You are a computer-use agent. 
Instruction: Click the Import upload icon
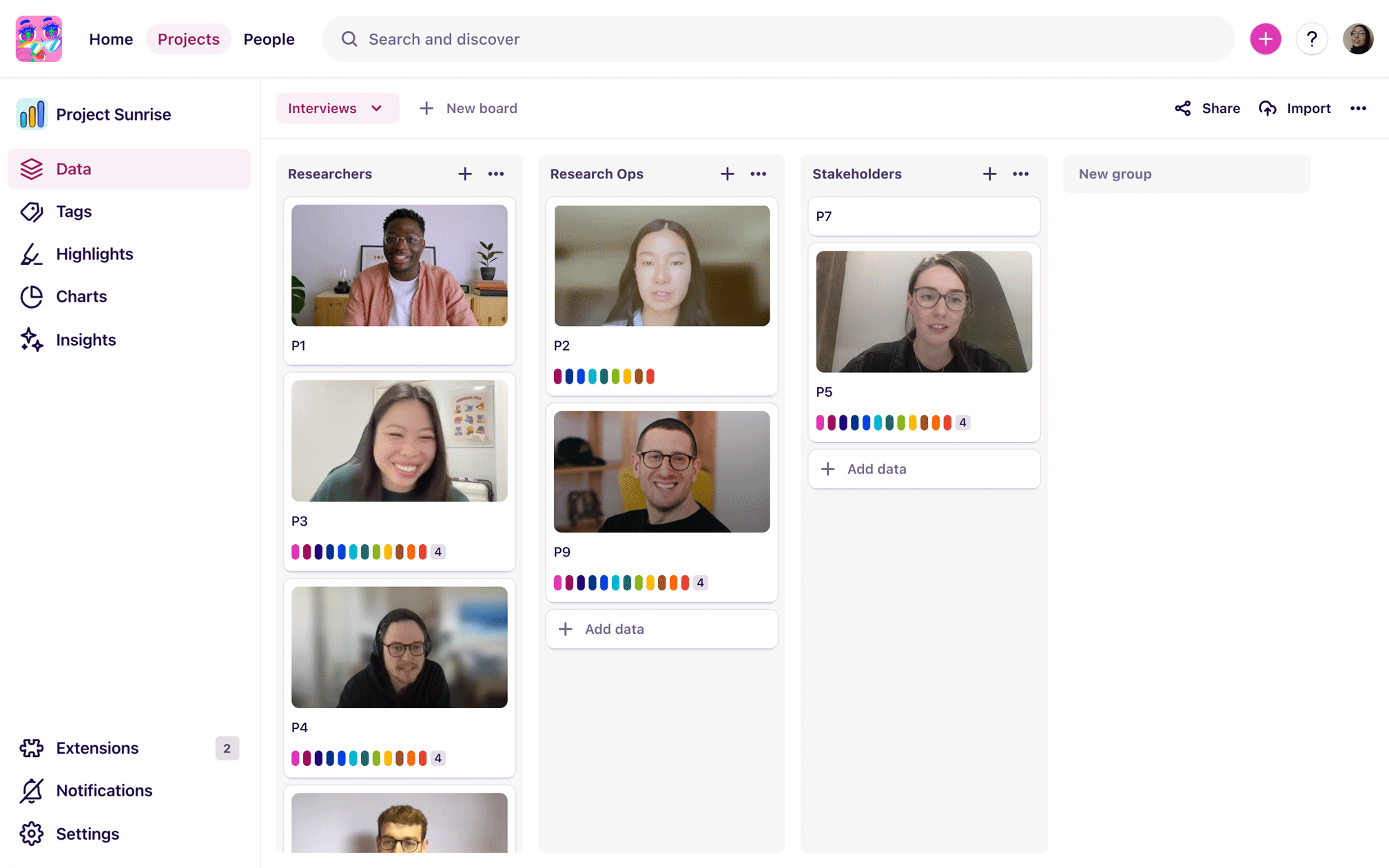[x=1268, y=108]
